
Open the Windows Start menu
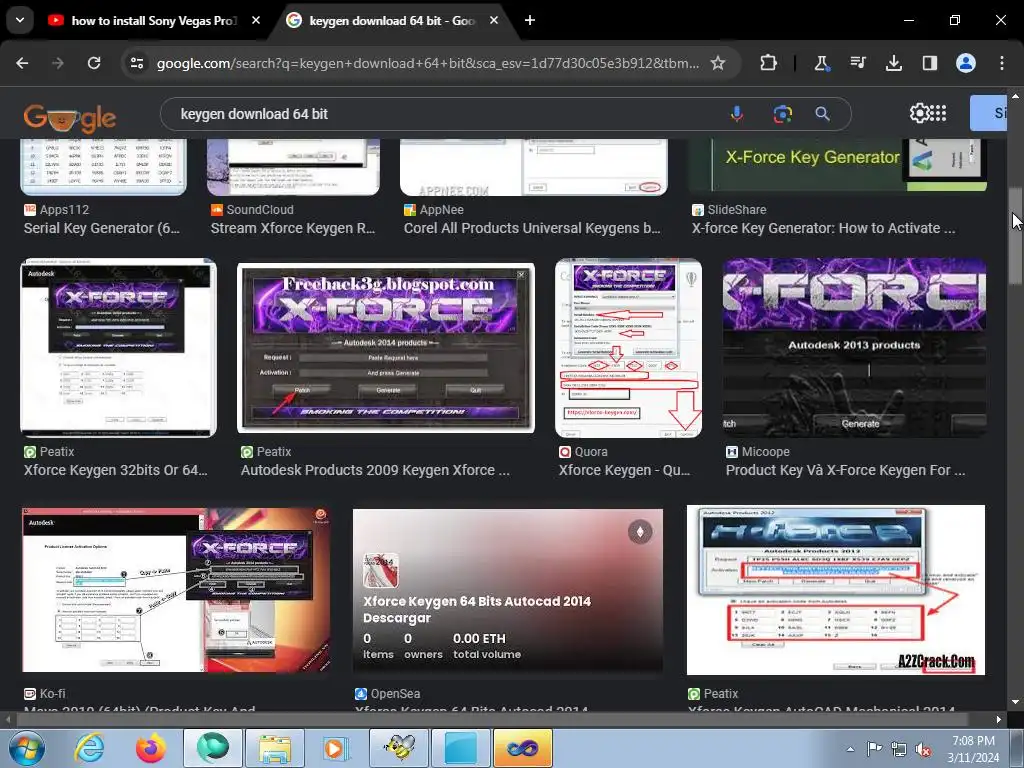point(27,748)
